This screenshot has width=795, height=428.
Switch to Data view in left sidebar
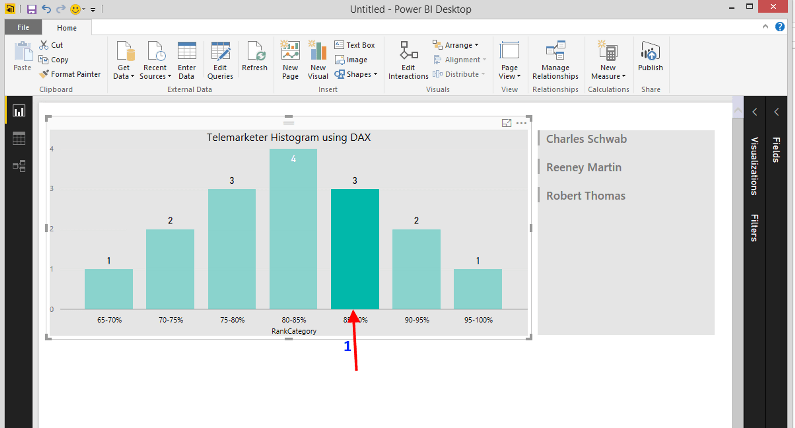pyautogui.click(x=18, y=138)
